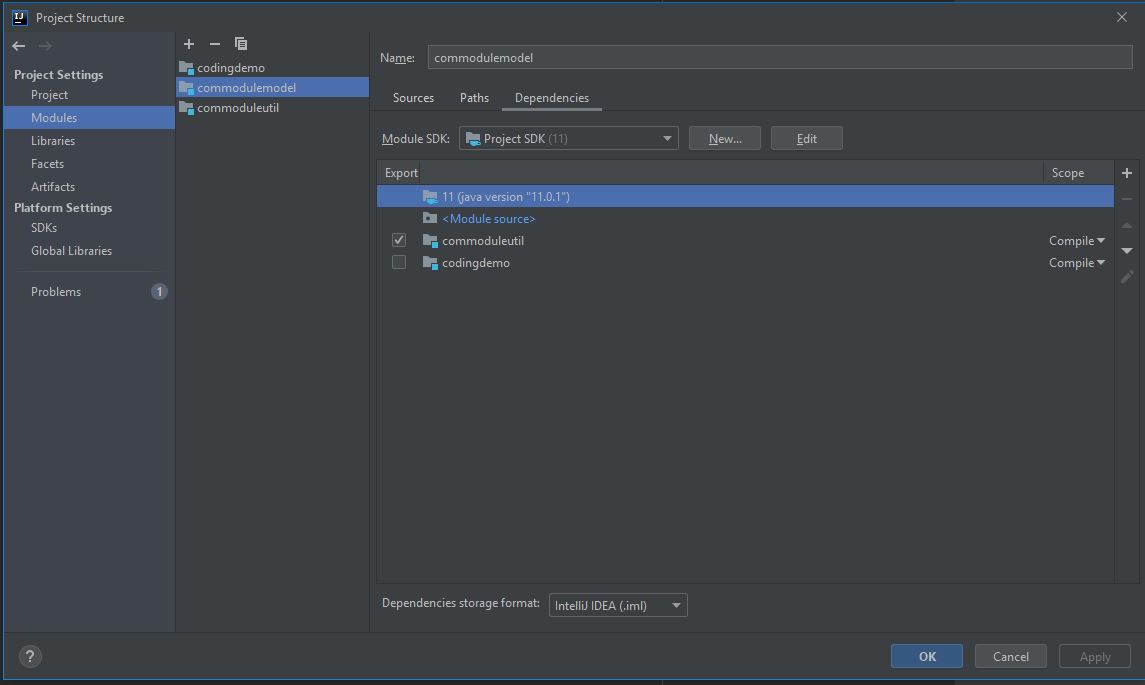Open Module SDK dropdown
1145x685 pixels.
[568, 138]
